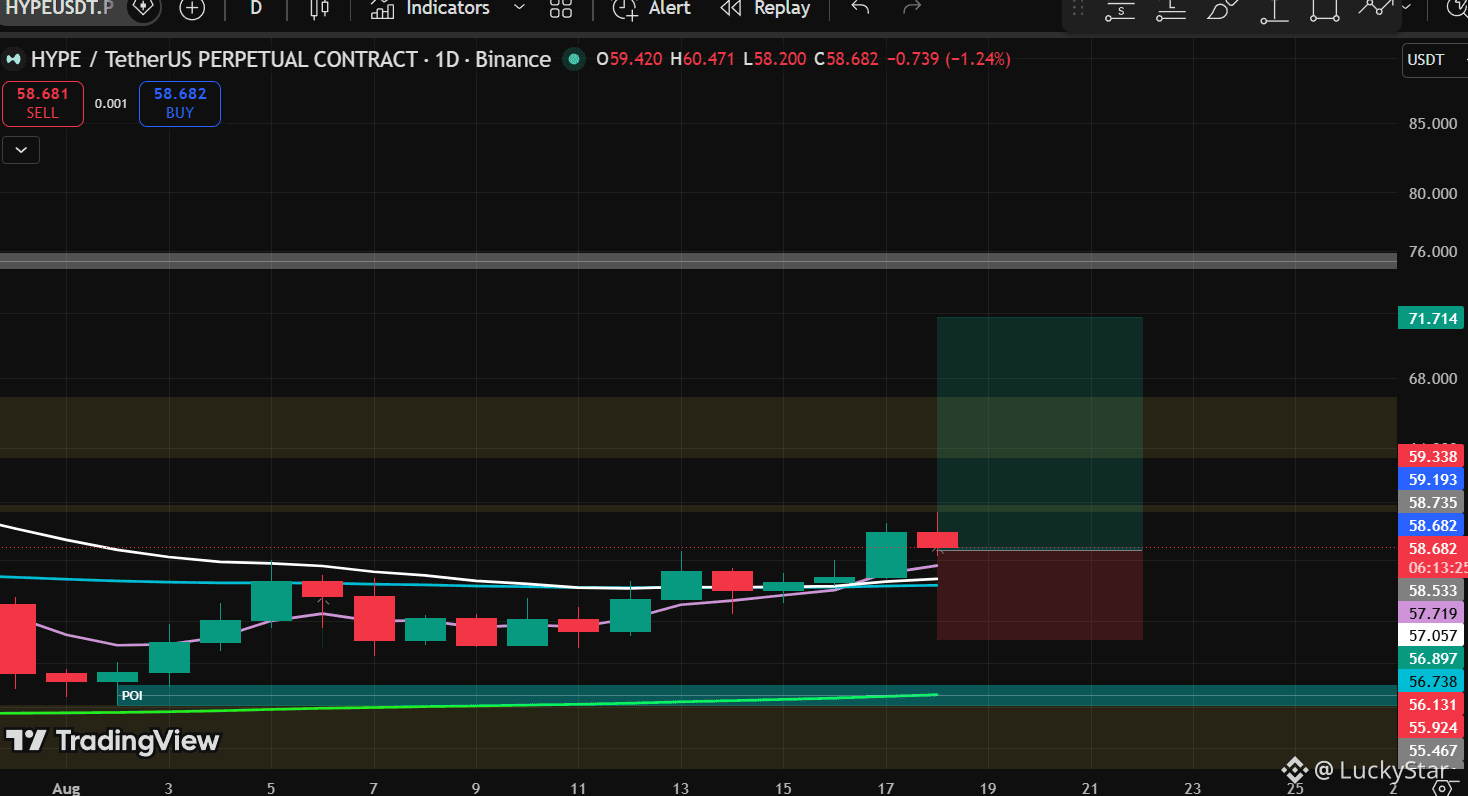Viewport: 1468px width, 796px height.
Task: Open the indicator templates grid icon
Action: pos(561,9)
